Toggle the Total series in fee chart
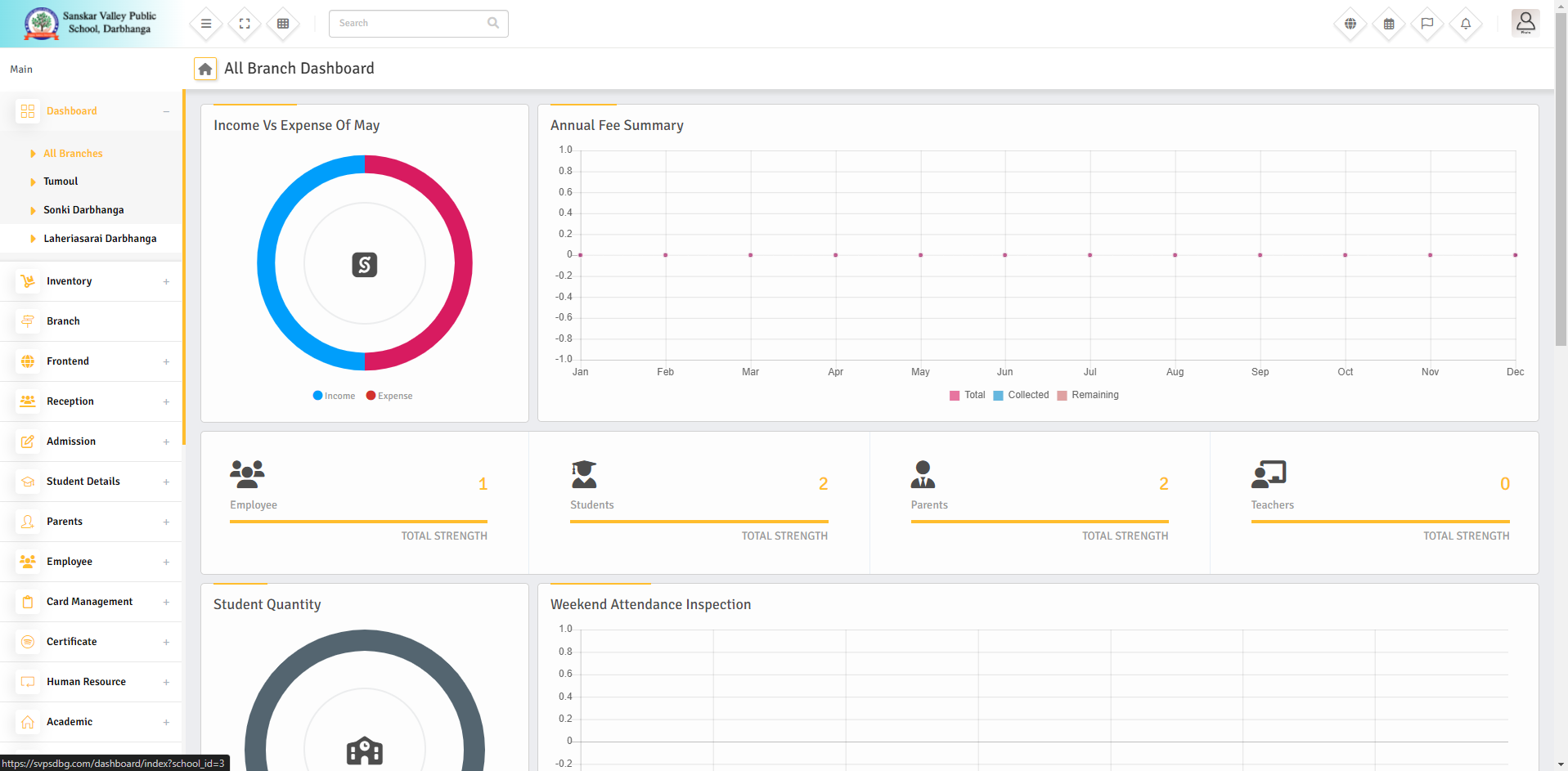 [x=967, y=395]
